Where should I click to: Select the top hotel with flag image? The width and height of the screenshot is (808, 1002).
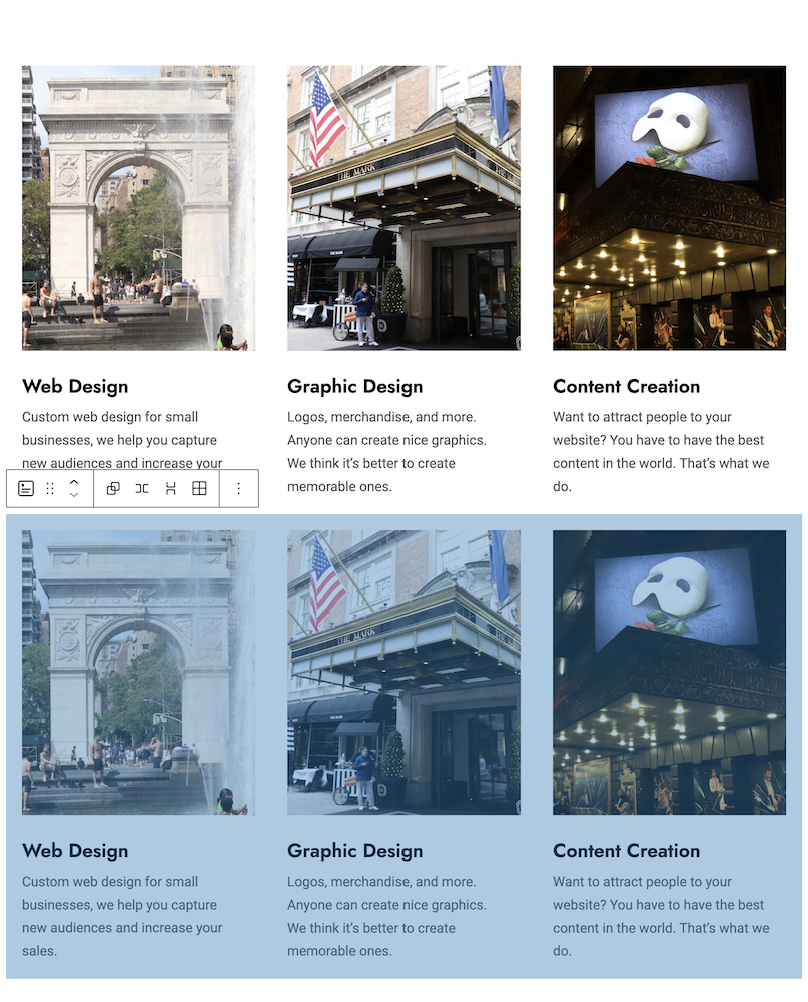[403, 208]
